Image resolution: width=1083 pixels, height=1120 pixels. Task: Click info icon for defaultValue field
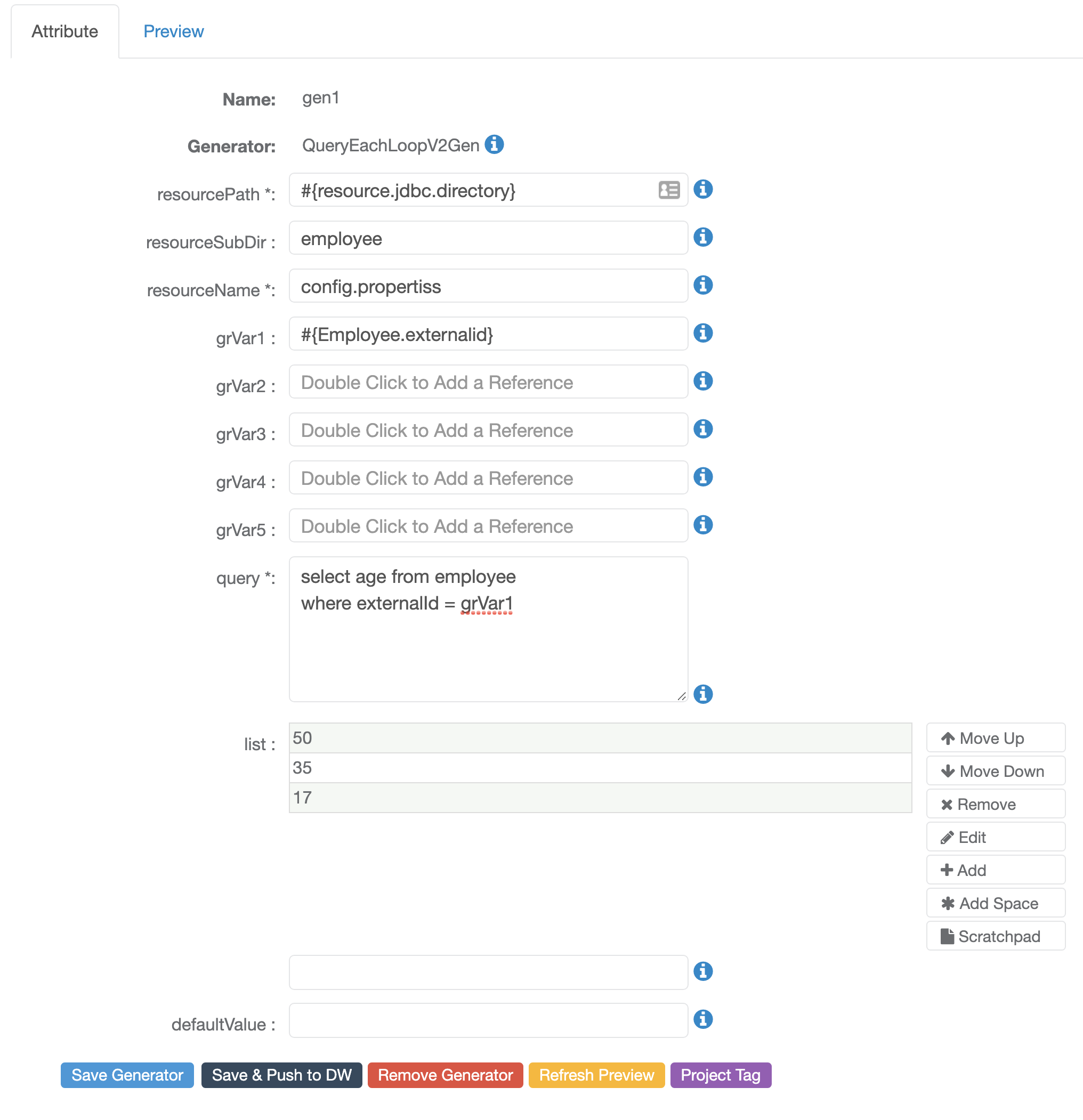[702, 1019]
